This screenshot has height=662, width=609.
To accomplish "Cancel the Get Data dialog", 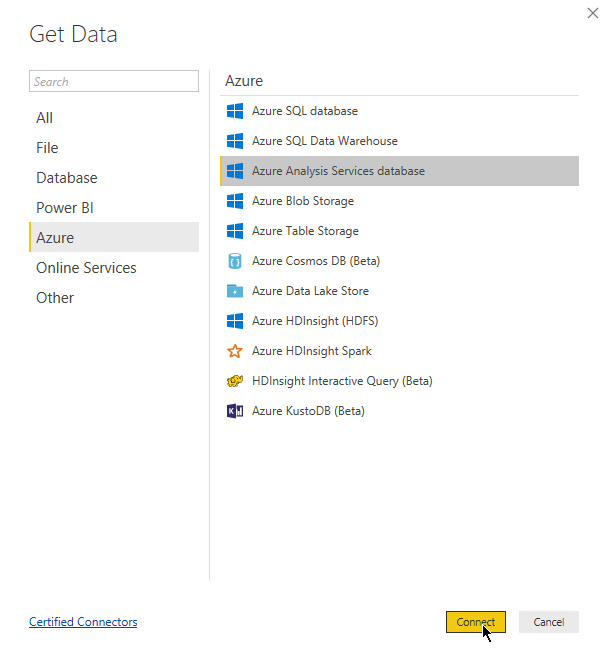I will (548, 622).
